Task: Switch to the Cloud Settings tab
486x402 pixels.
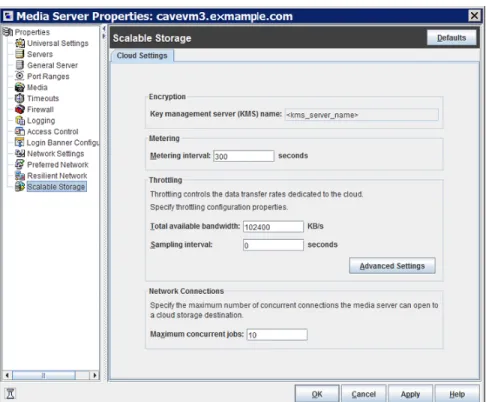Action: (x=142, y=56)
